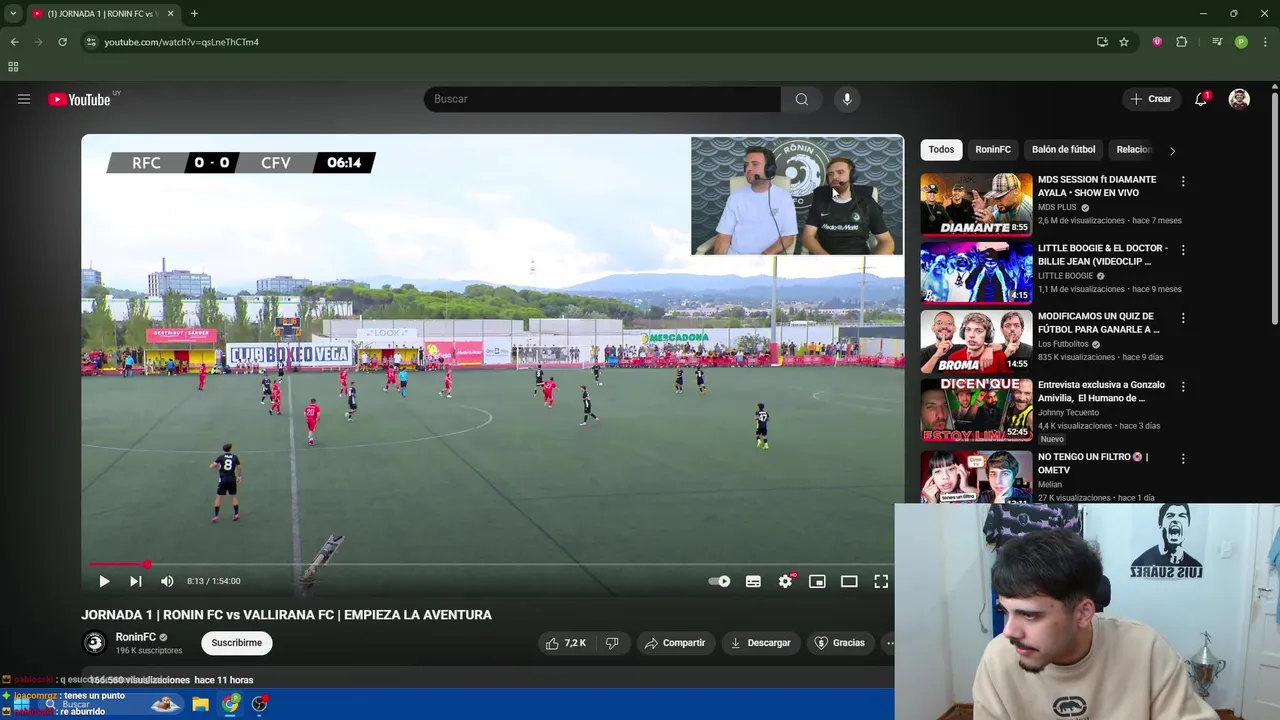The image size is (1280, 720).
Task: Open the tab search dropdown arrow
Action: pyautogui.click(x=13, y=13)
